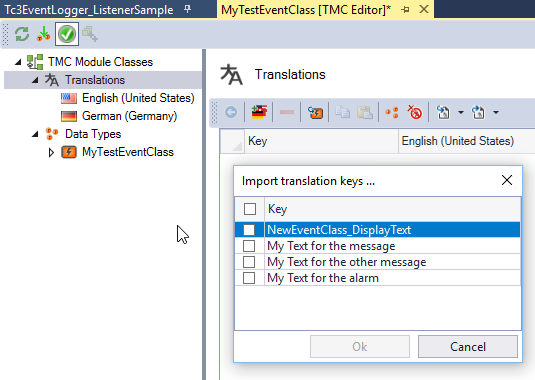The height and width of the screenshot is (380, 535).
Task: Click the import file toolbar icon
Action: coord(443,112)
